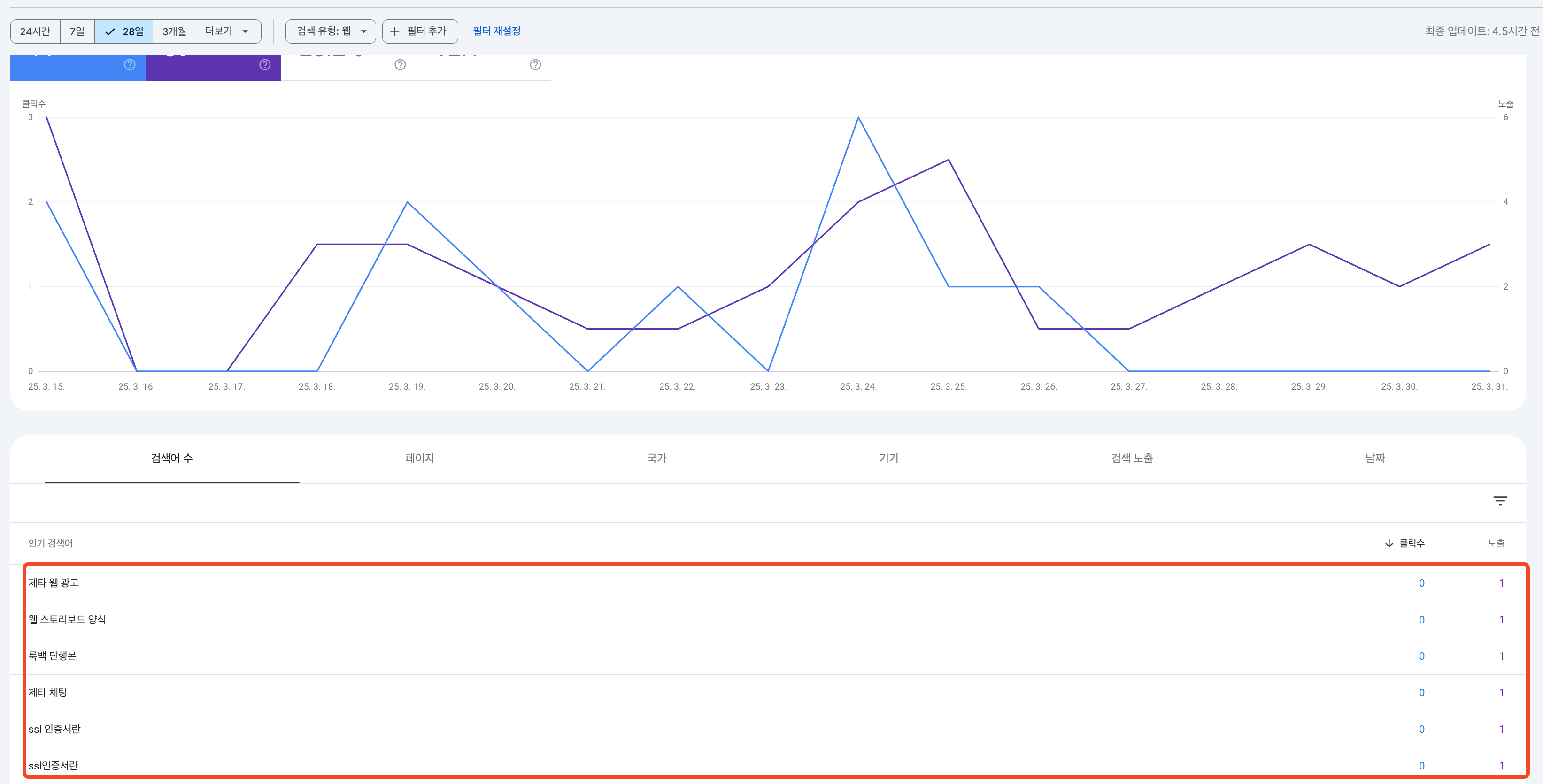Click help icon on blue clicks card
This screenshot has height=784, width=1543.
[x=130, y=65]
